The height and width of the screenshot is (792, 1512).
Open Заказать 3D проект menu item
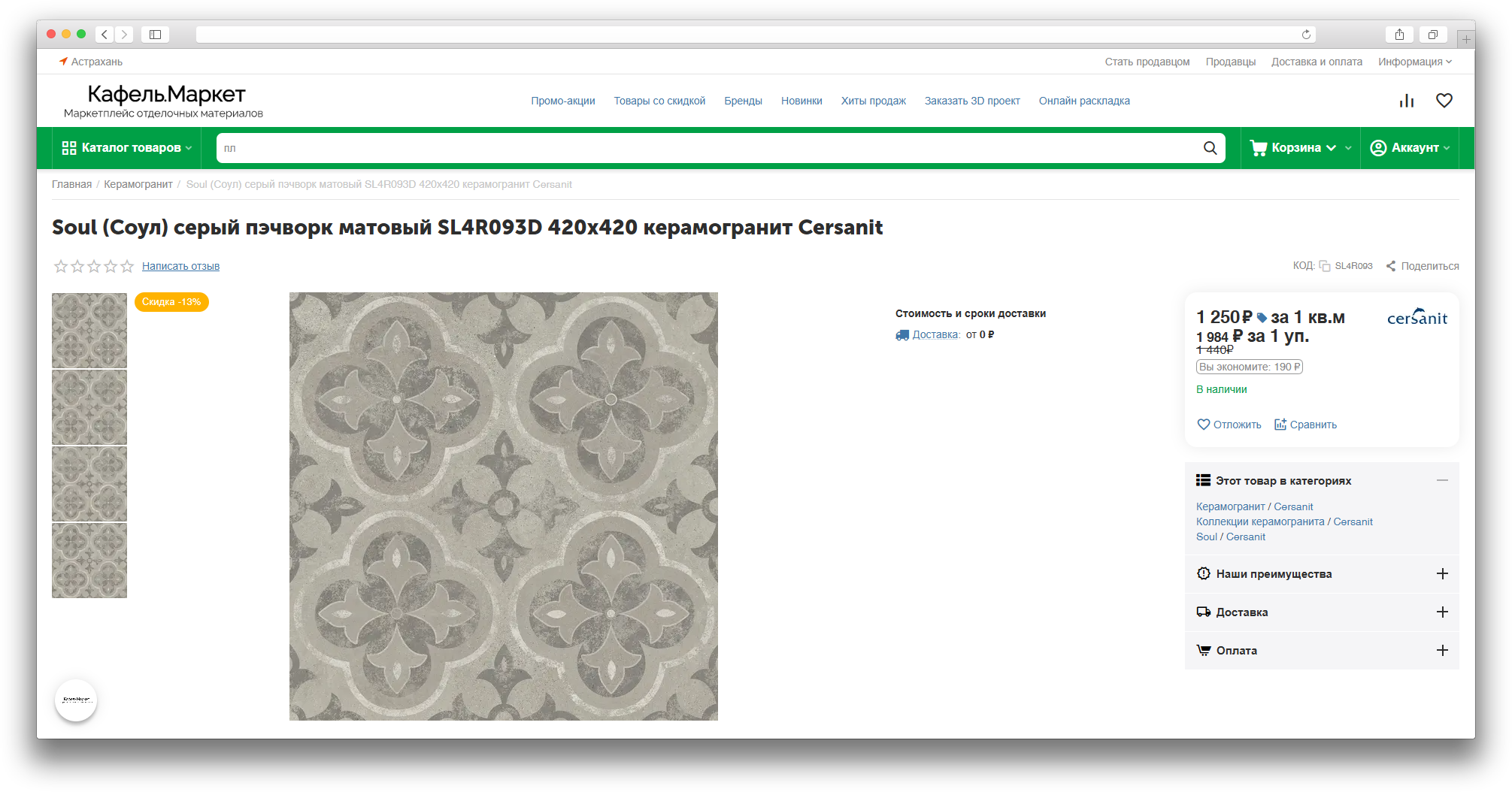coord(972,101)
